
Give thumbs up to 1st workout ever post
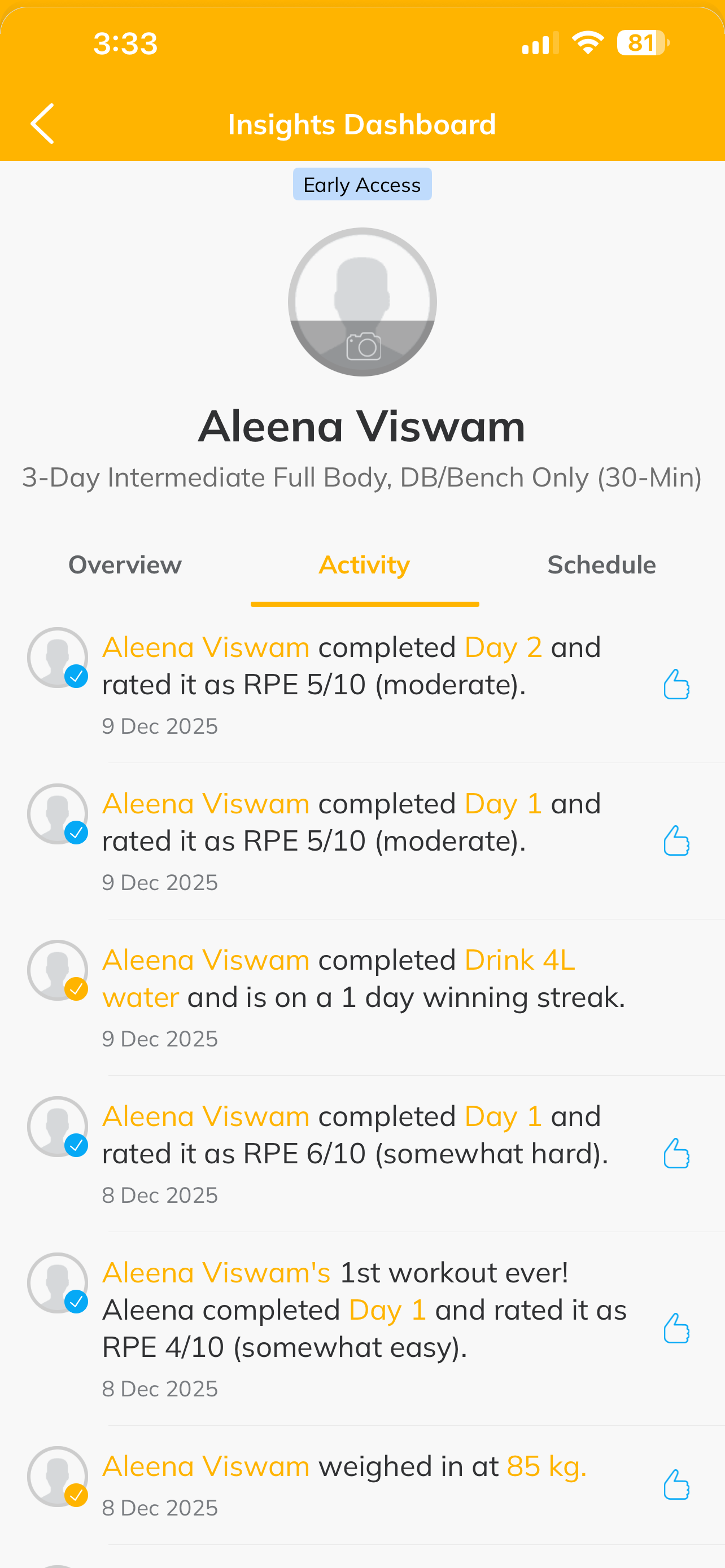click(x=676, y=1328)
